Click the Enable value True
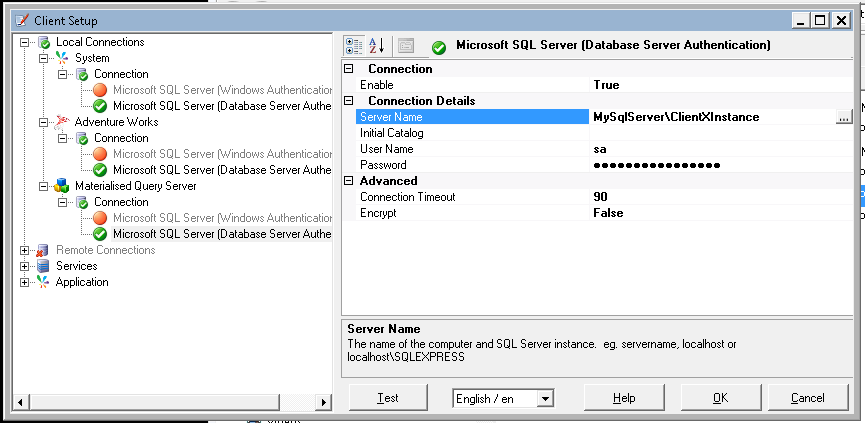 click(606, 85)
